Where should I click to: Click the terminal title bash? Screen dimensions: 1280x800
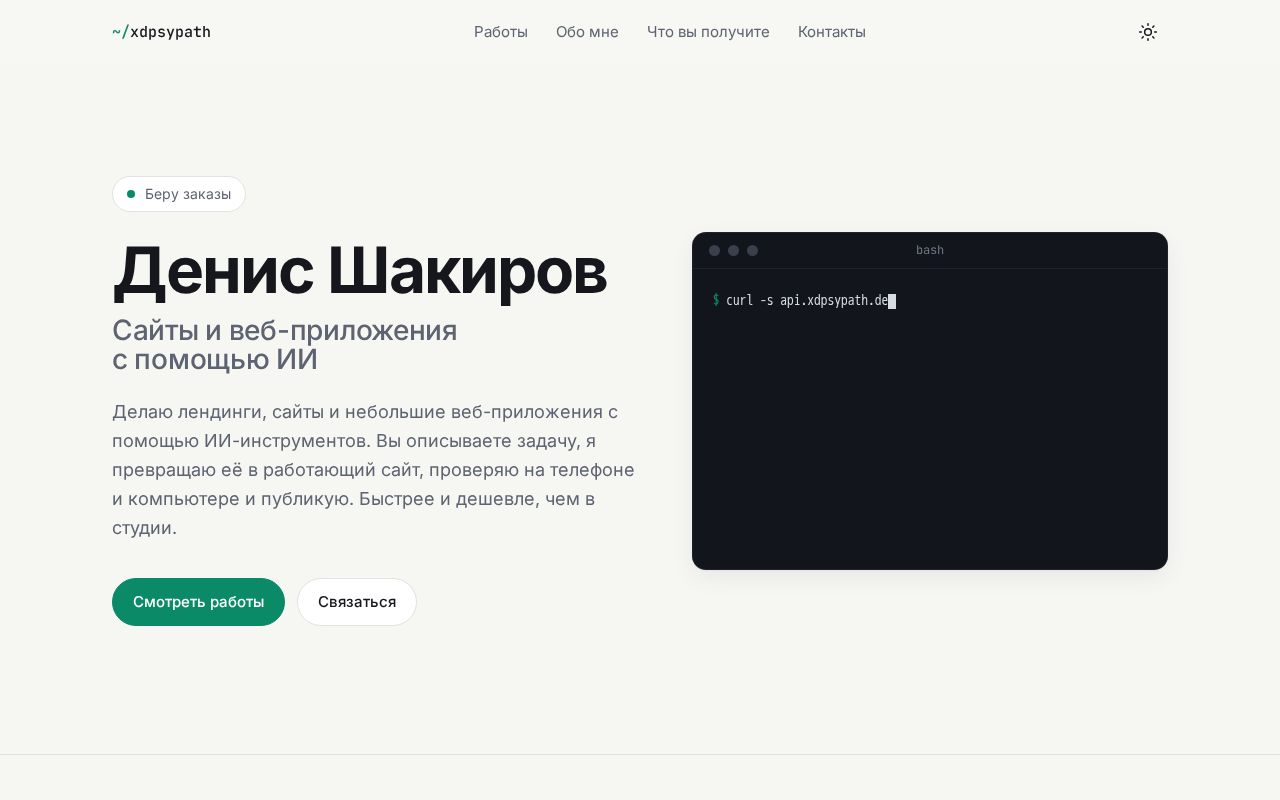(x=930, y=250)
